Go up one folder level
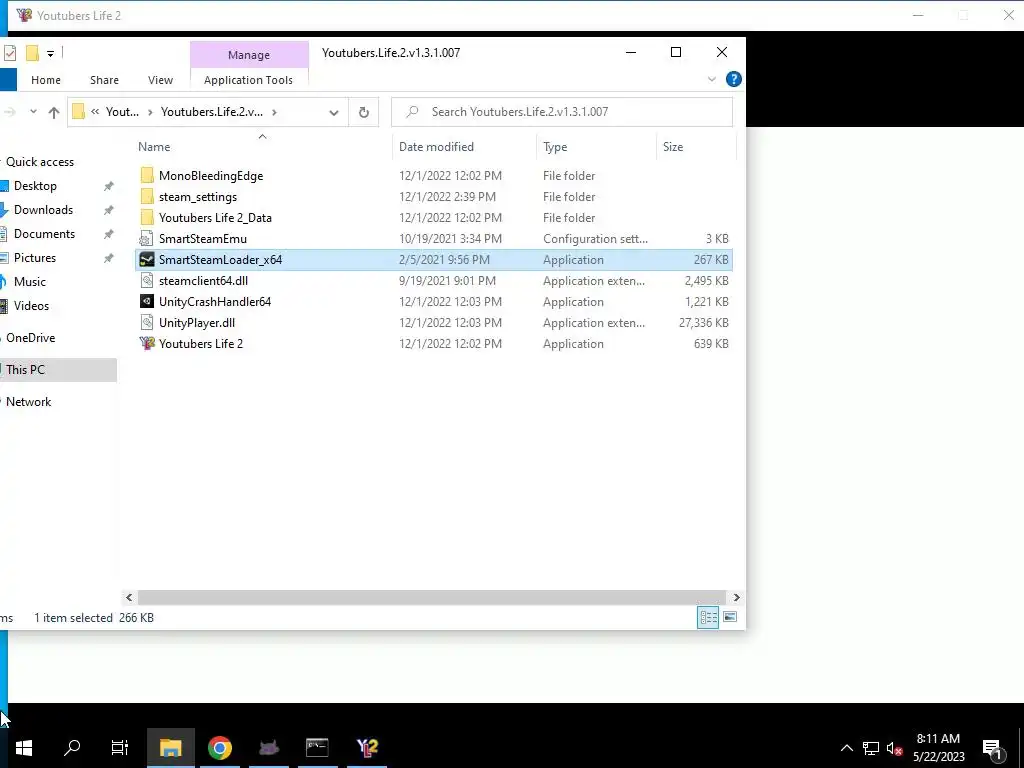This screenshot has width=1024, height=768. 54,112
